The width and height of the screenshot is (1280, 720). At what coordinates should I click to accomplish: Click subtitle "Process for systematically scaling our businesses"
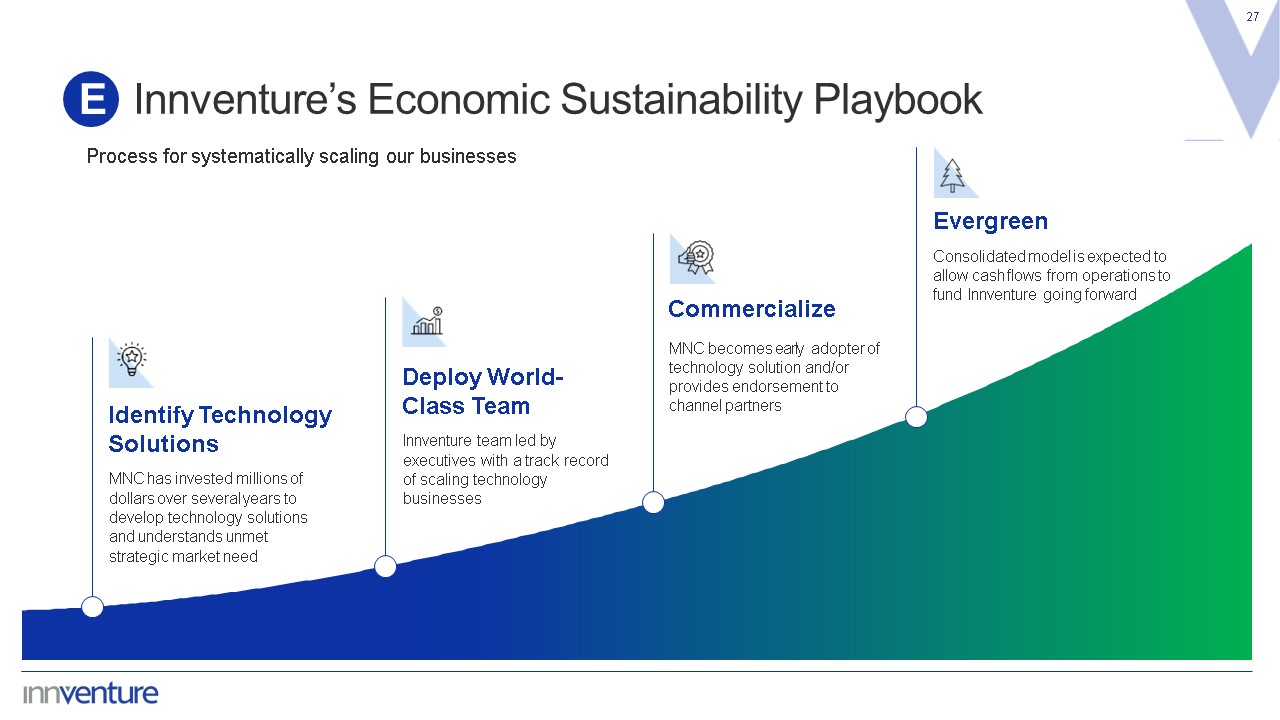click(x=301, y=156)
